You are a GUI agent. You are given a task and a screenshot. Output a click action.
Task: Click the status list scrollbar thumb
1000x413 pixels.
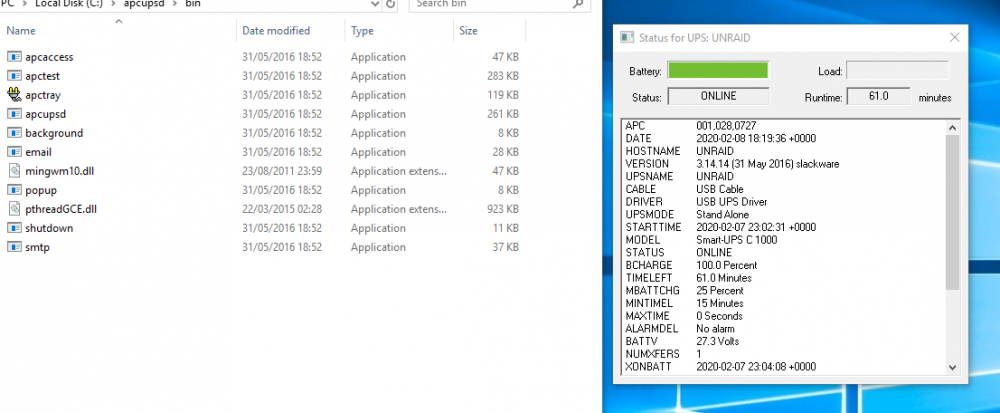(953, 212)
